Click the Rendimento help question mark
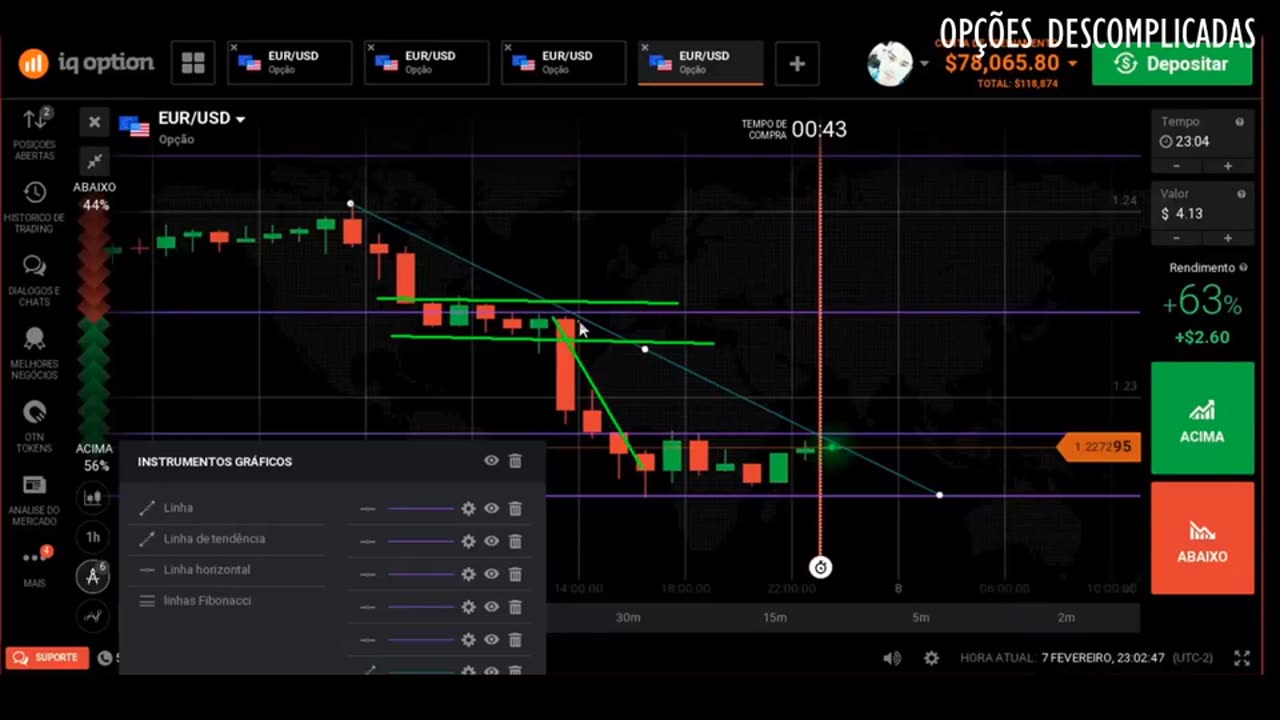Screen dimensions: 1280x720 pos(1243,268)
